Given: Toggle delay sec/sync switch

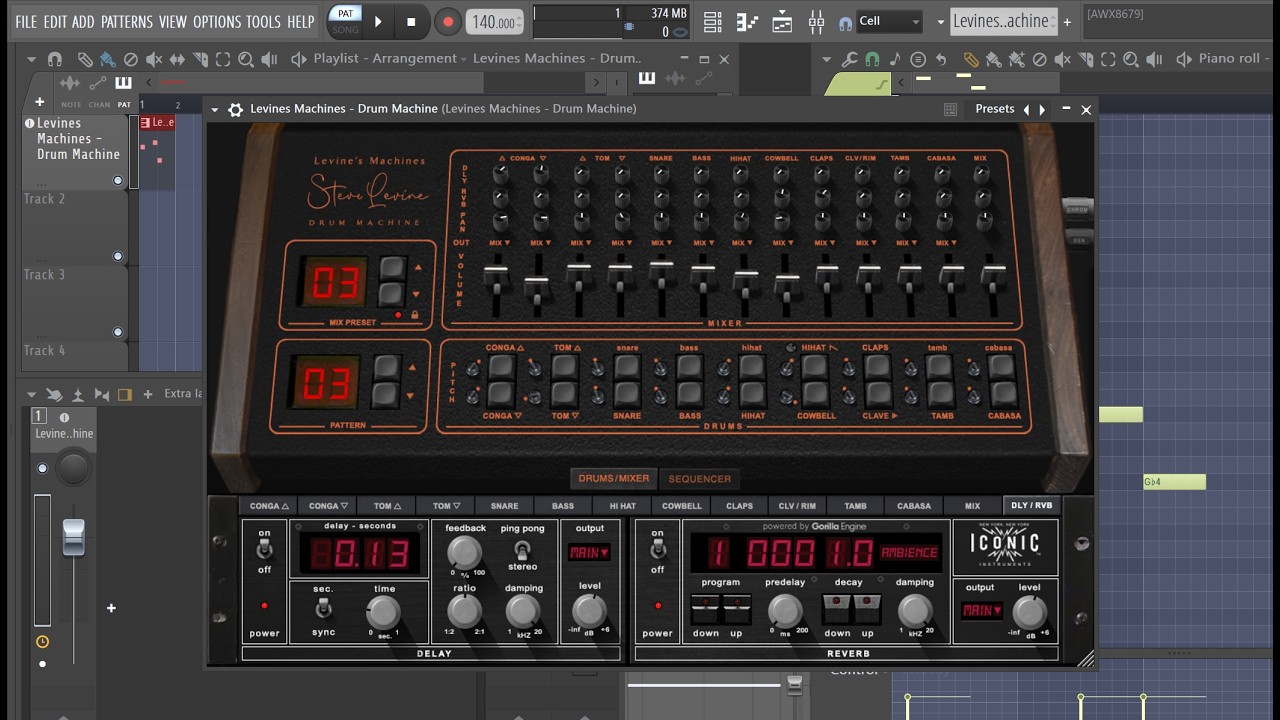Looking at the screenshot, I should pyautogui.click(x=323, y=609).
